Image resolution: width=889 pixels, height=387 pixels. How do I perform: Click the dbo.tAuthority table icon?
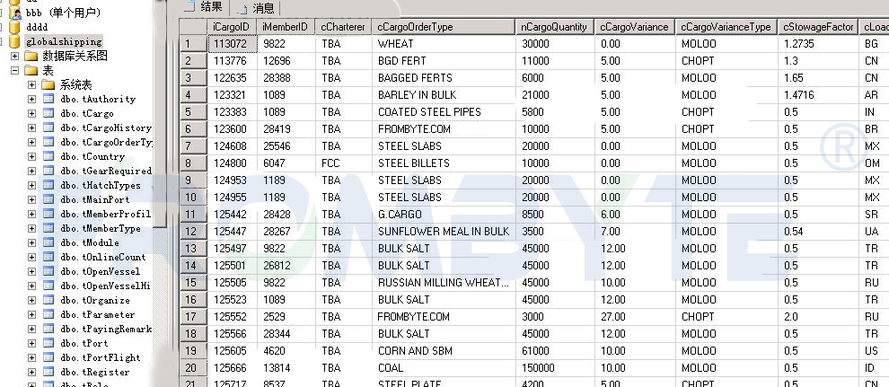[49, 99]
